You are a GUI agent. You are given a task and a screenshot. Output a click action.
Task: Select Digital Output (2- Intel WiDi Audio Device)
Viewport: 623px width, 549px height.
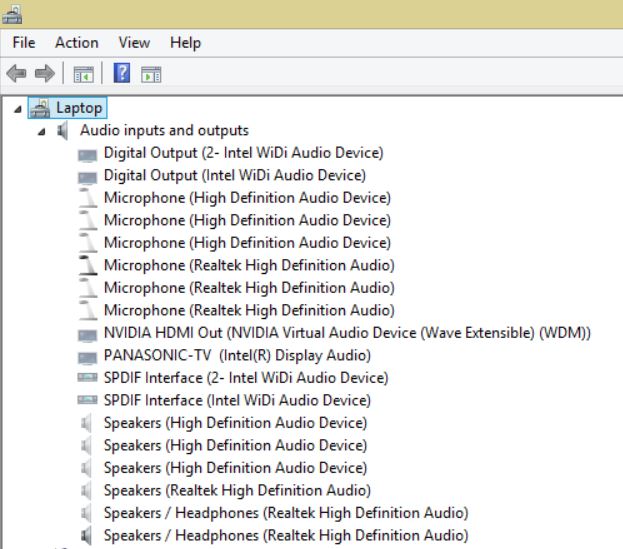point(243,153)
